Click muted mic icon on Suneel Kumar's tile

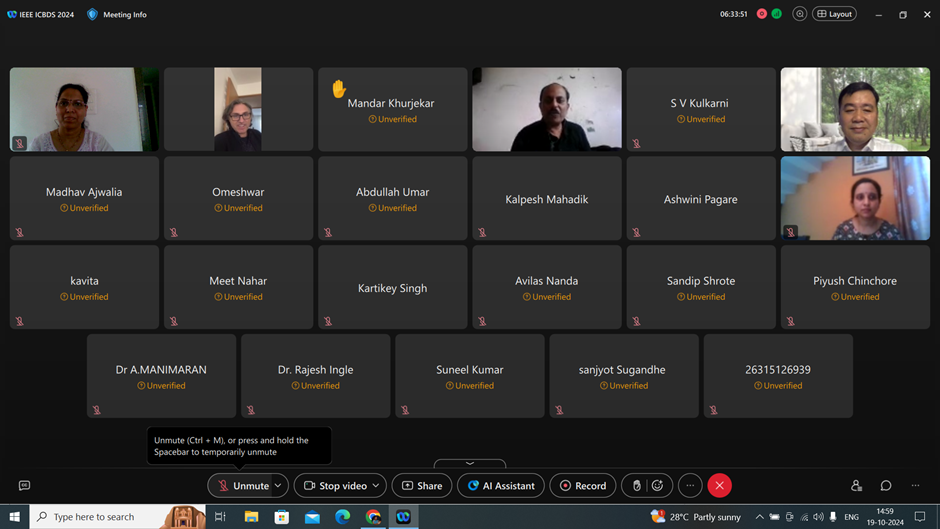coord(405,410)
